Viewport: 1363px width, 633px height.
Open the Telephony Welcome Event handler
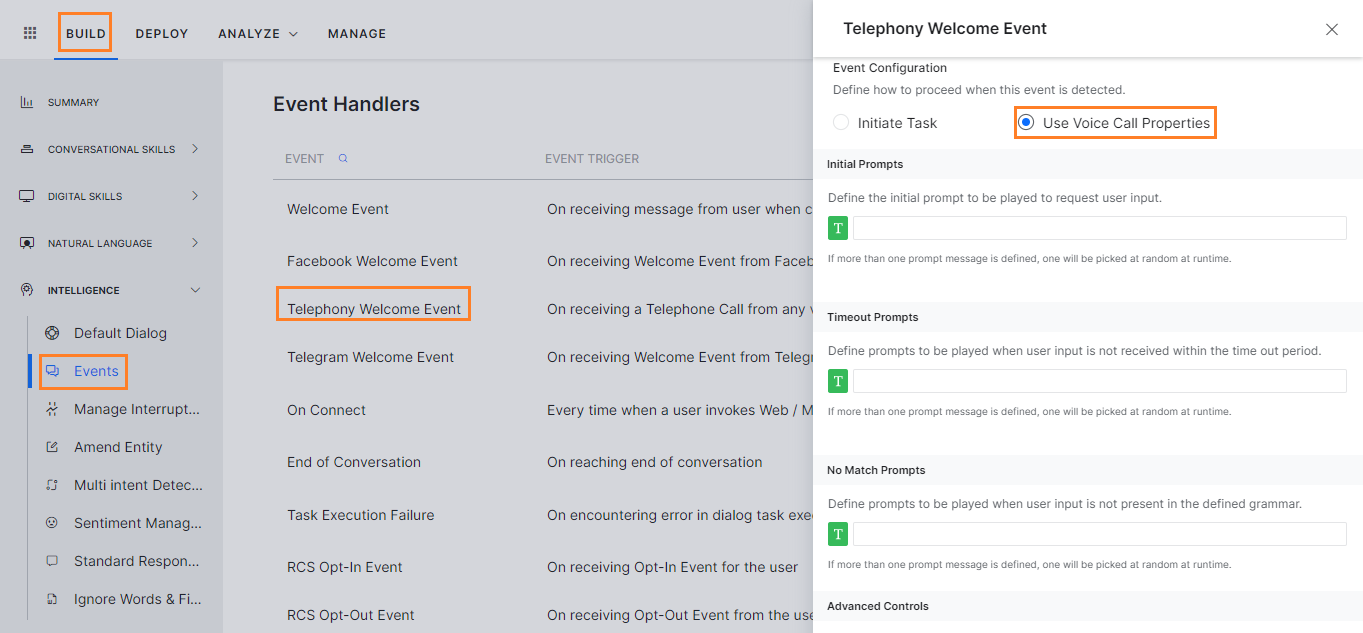click(374, 309)
